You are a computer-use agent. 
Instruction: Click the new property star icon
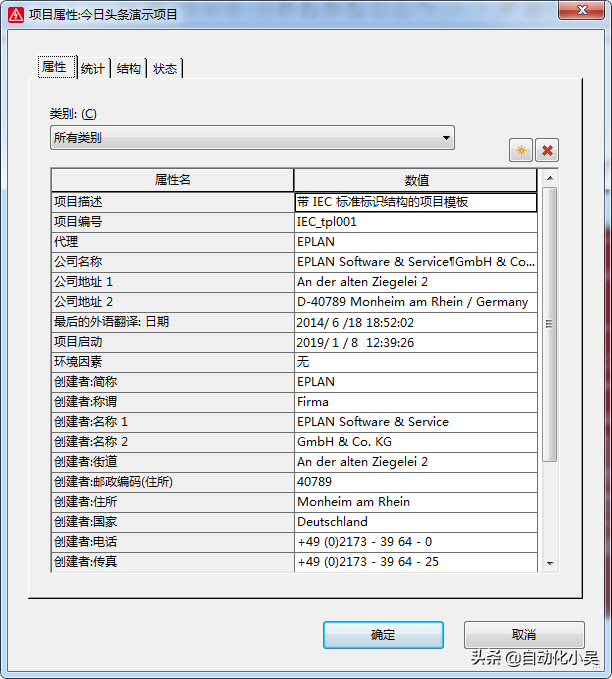(x=520, y=151)
